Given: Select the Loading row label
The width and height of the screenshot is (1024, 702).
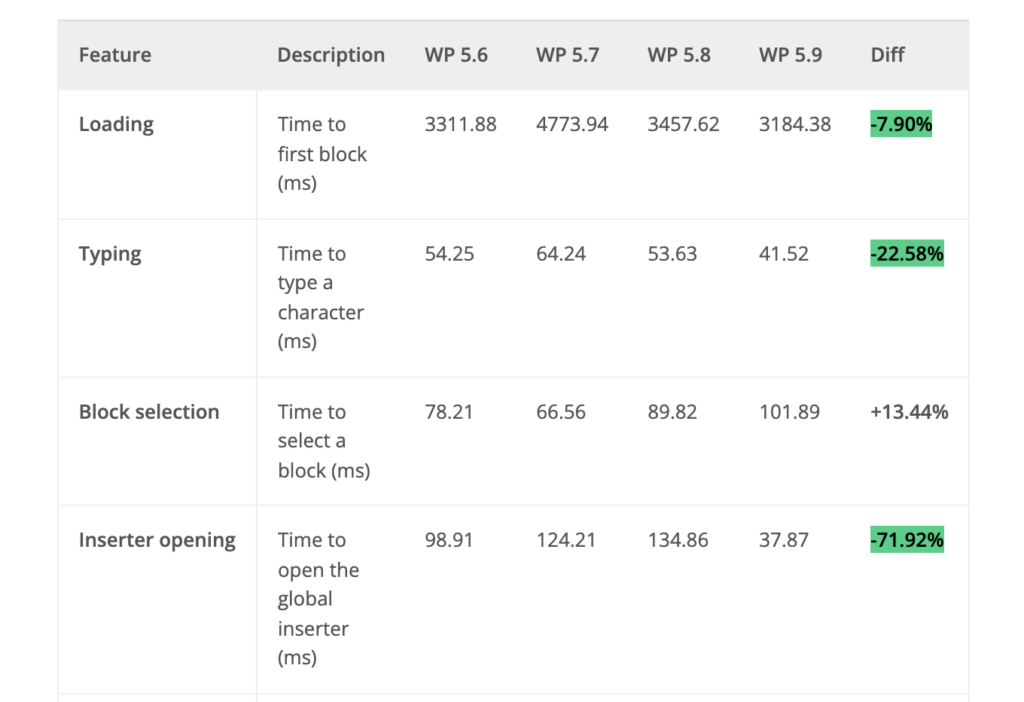Looking at the screenshot, I should click(x=116, y=125).
